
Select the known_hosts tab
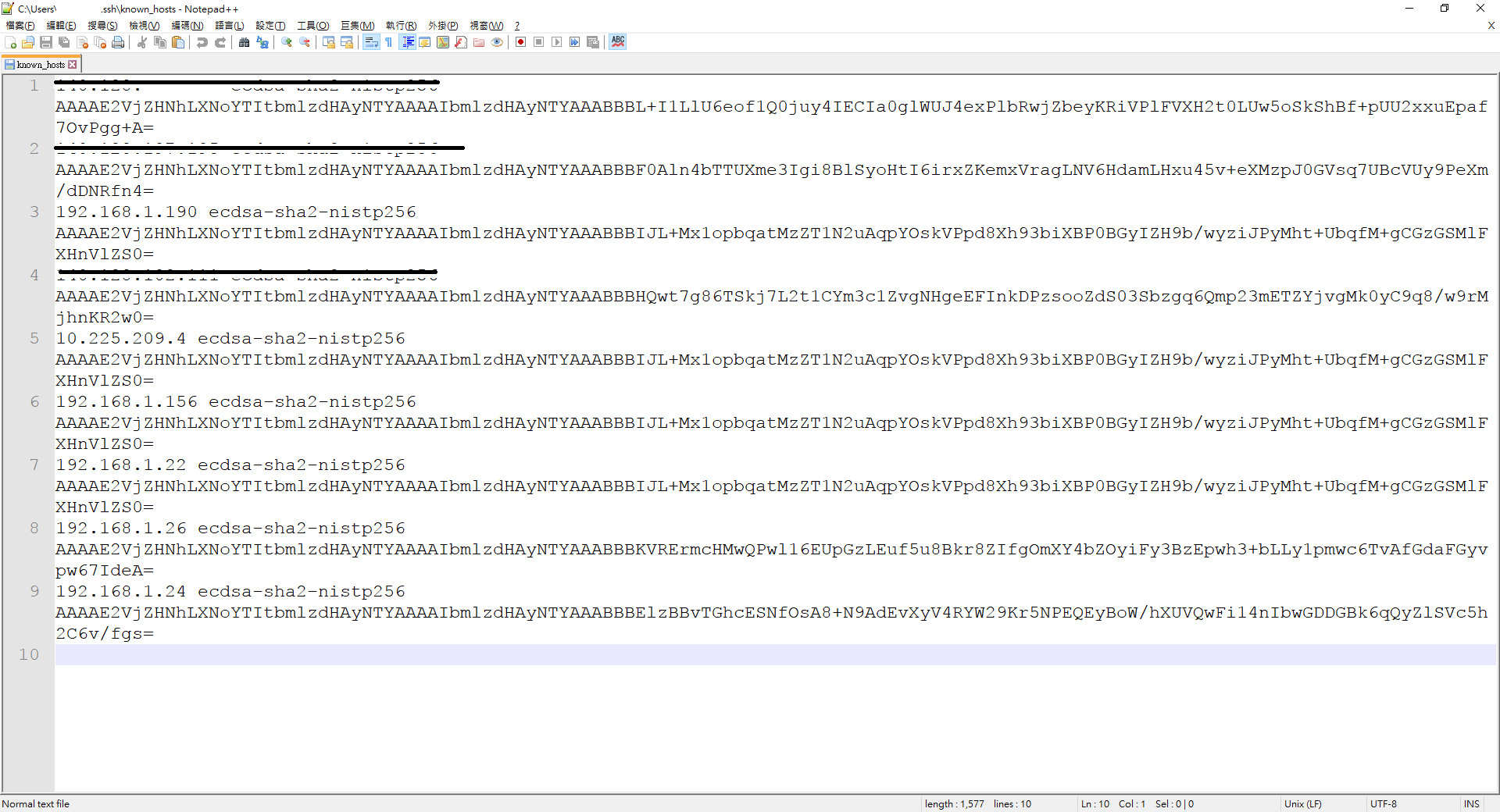(39, 64)
